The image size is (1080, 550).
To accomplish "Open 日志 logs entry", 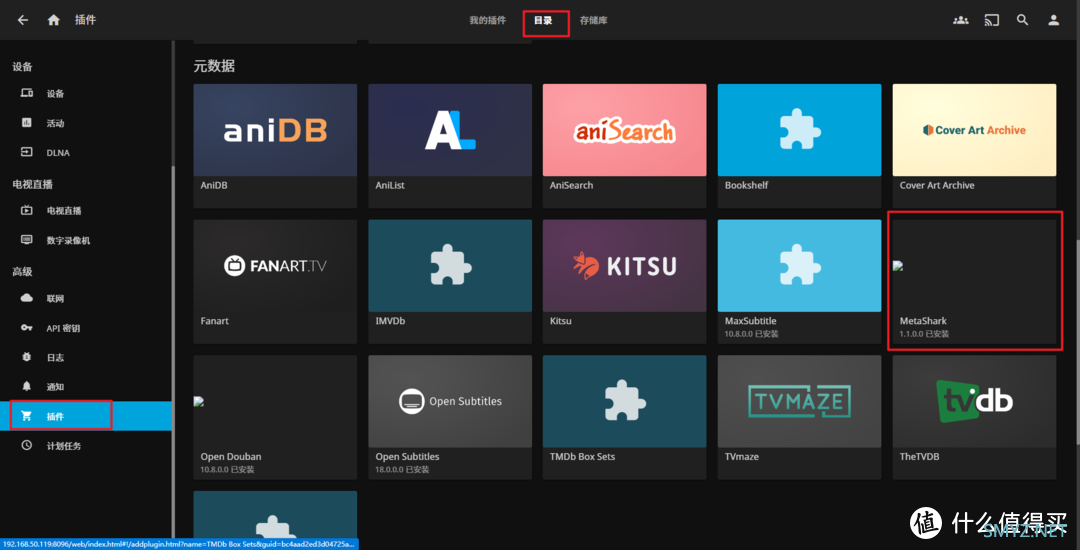I will point(85,357).
